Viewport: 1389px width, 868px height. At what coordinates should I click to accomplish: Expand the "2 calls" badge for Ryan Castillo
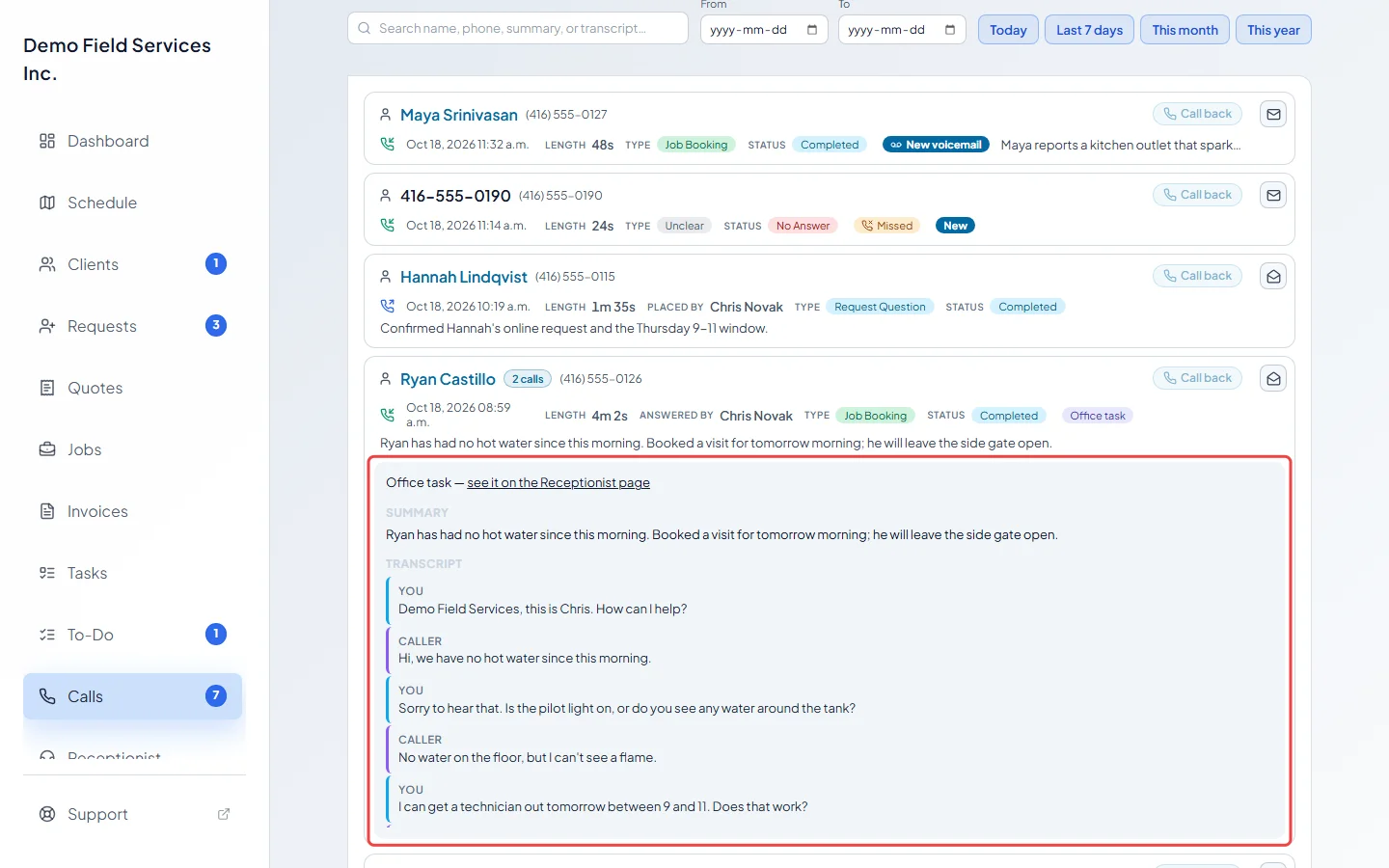click(528, 379)
